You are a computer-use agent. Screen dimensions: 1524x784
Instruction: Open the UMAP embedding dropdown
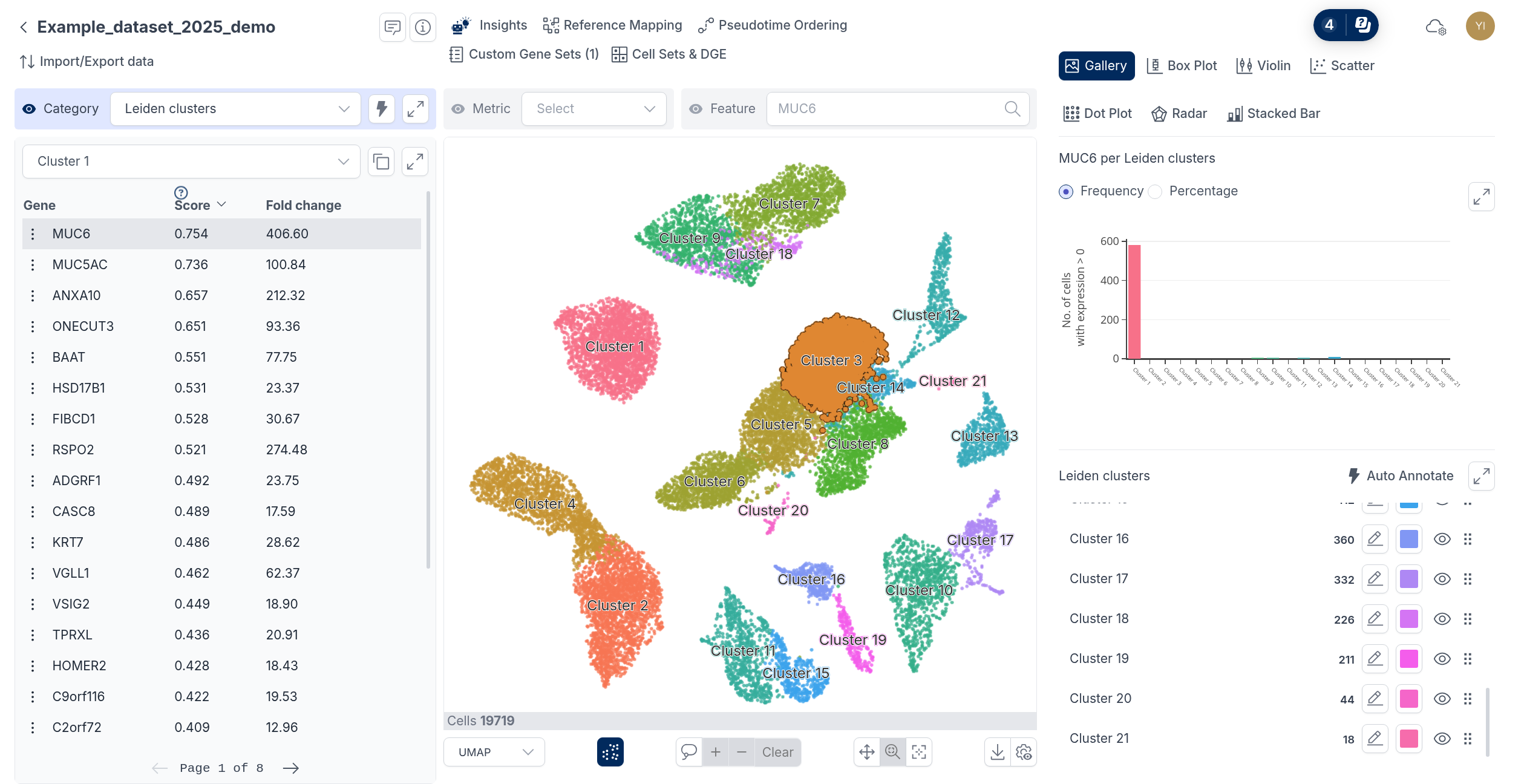(494, 752)
